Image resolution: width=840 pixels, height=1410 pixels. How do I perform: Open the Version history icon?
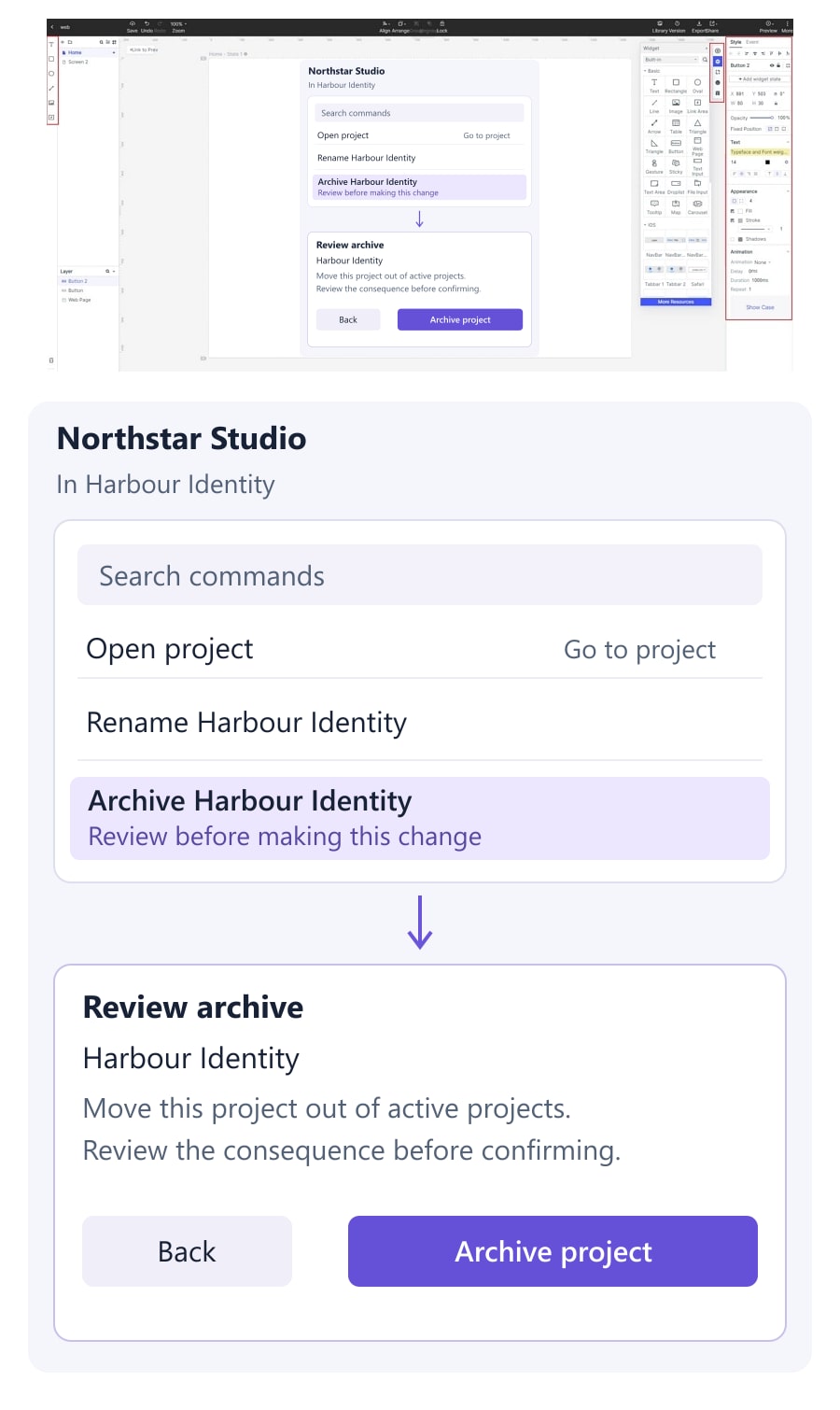click(x=677, y=23)
